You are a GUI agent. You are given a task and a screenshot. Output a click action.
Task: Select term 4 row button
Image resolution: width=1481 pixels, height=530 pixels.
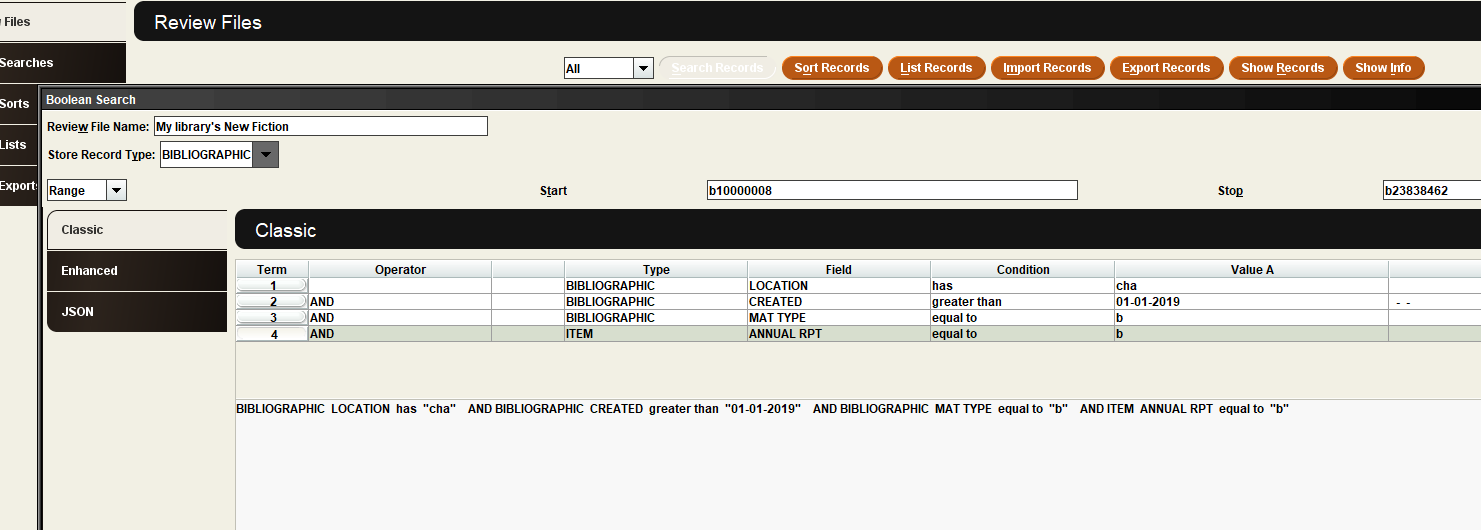pyautogui.click(x=272, y=334)
